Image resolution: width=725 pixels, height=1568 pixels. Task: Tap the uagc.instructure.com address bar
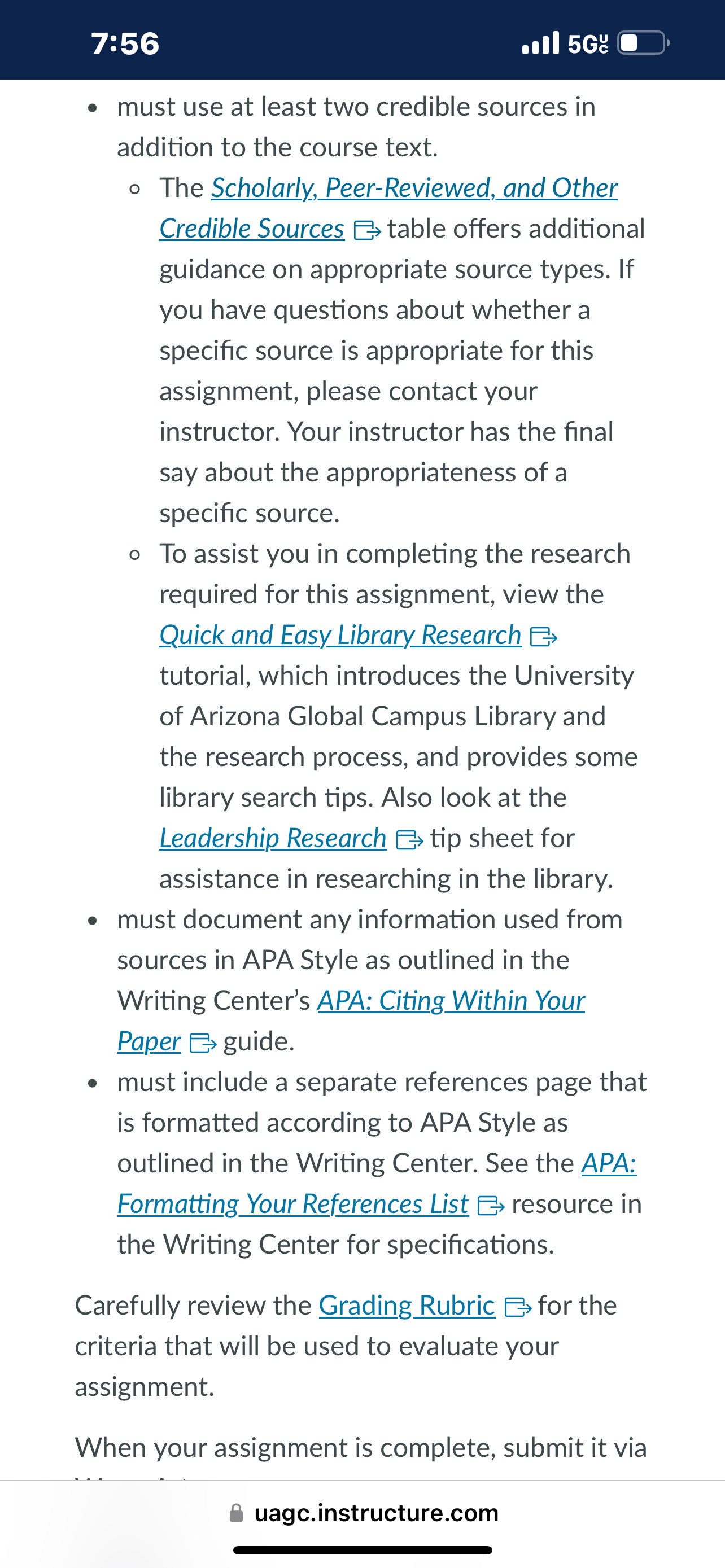(x=363, y=1513)
